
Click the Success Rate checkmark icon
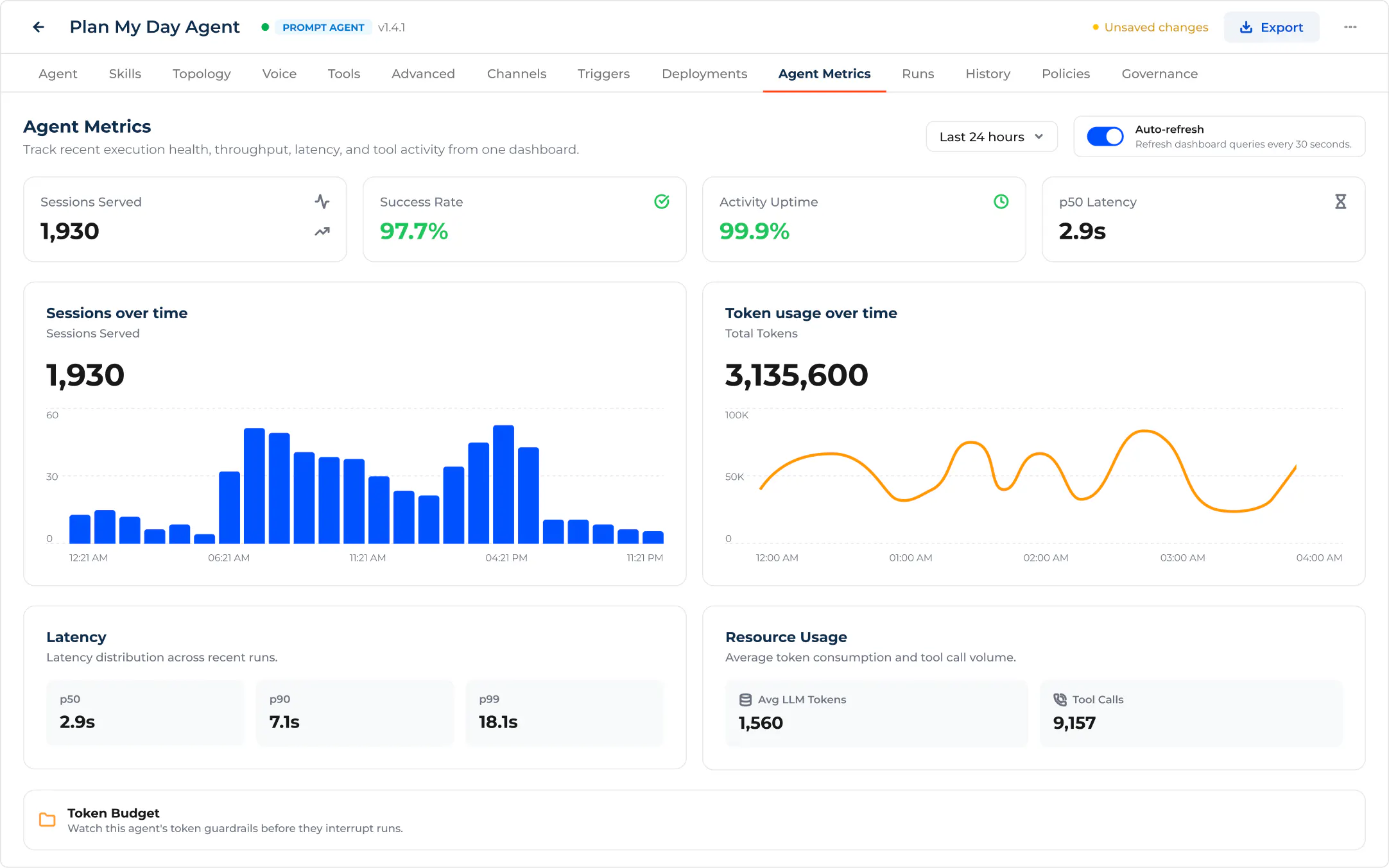(662, 201)
